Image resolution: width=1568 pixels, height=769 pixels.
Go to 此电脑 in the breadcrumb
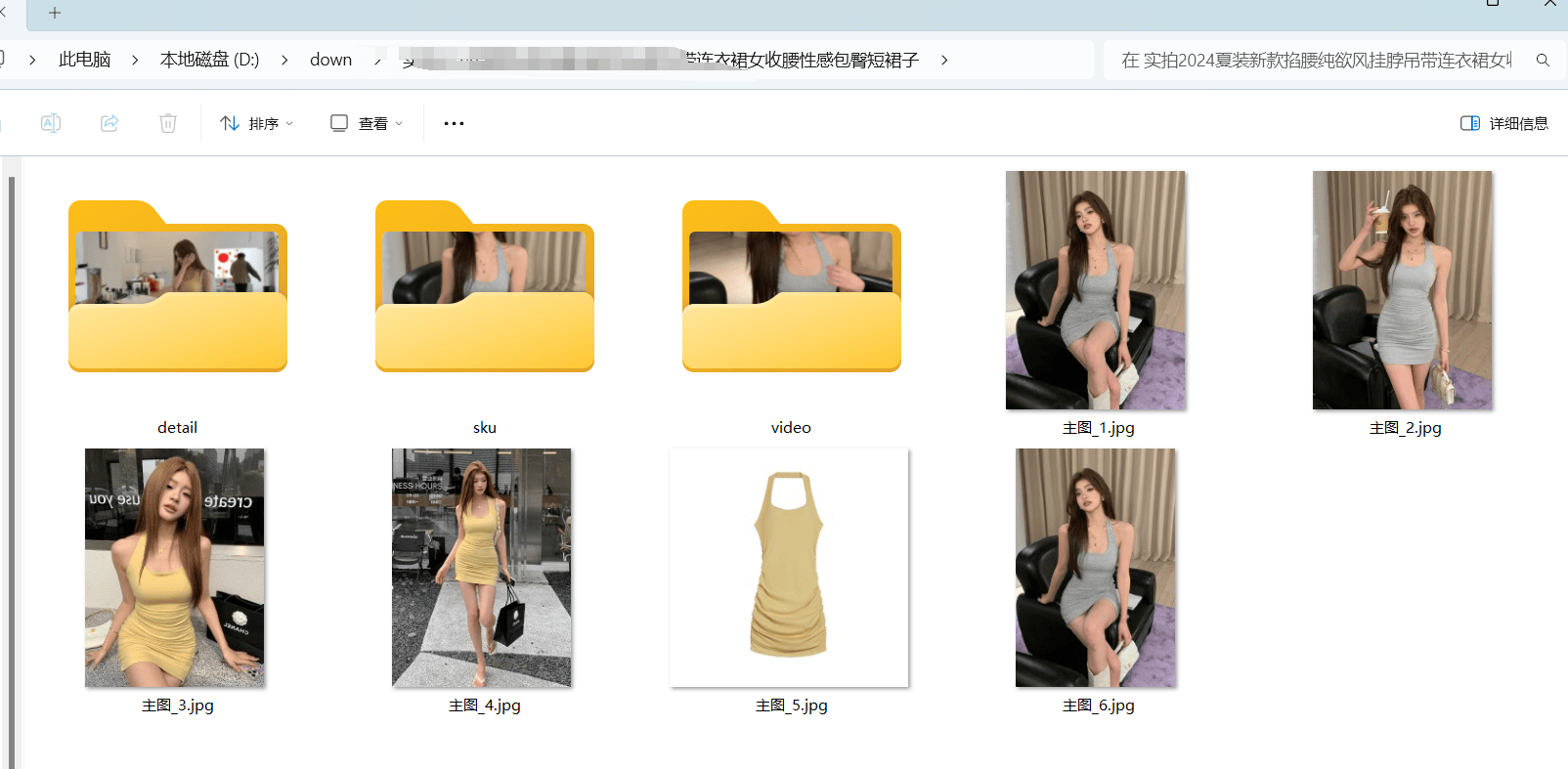[x=85, y=60]
